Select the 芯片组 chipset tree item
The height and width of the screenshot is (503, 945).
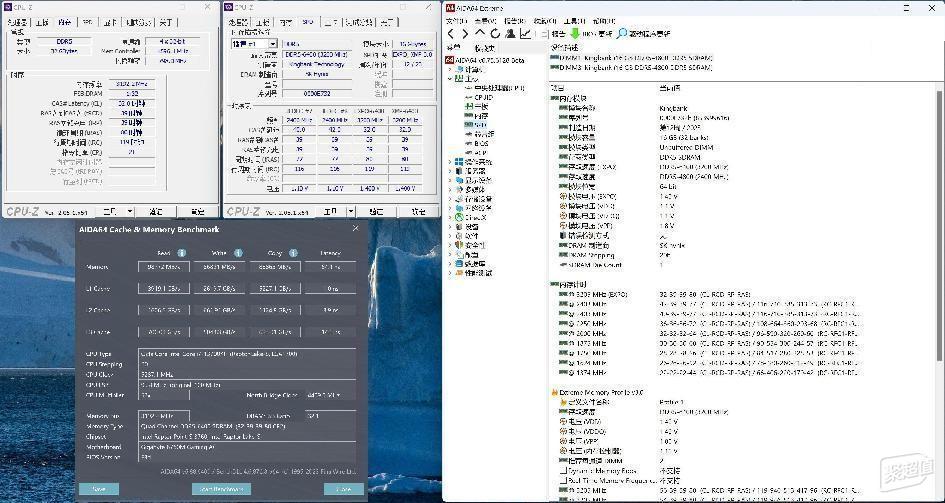[x=480, y=134]
